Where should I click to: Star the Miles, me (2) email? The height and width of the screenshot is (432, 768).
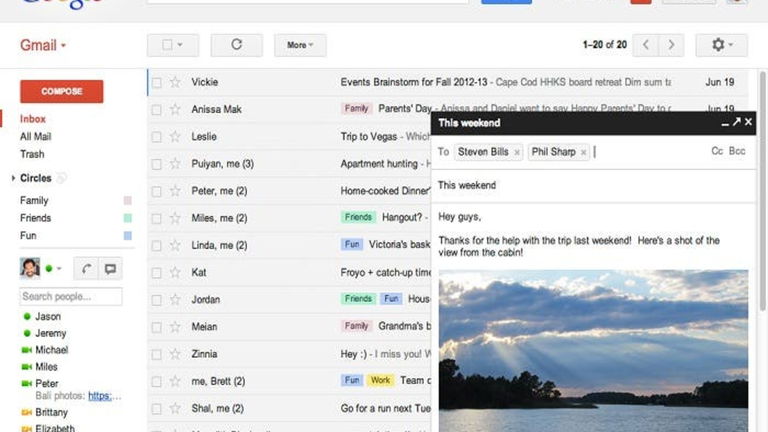click(175, 218)
